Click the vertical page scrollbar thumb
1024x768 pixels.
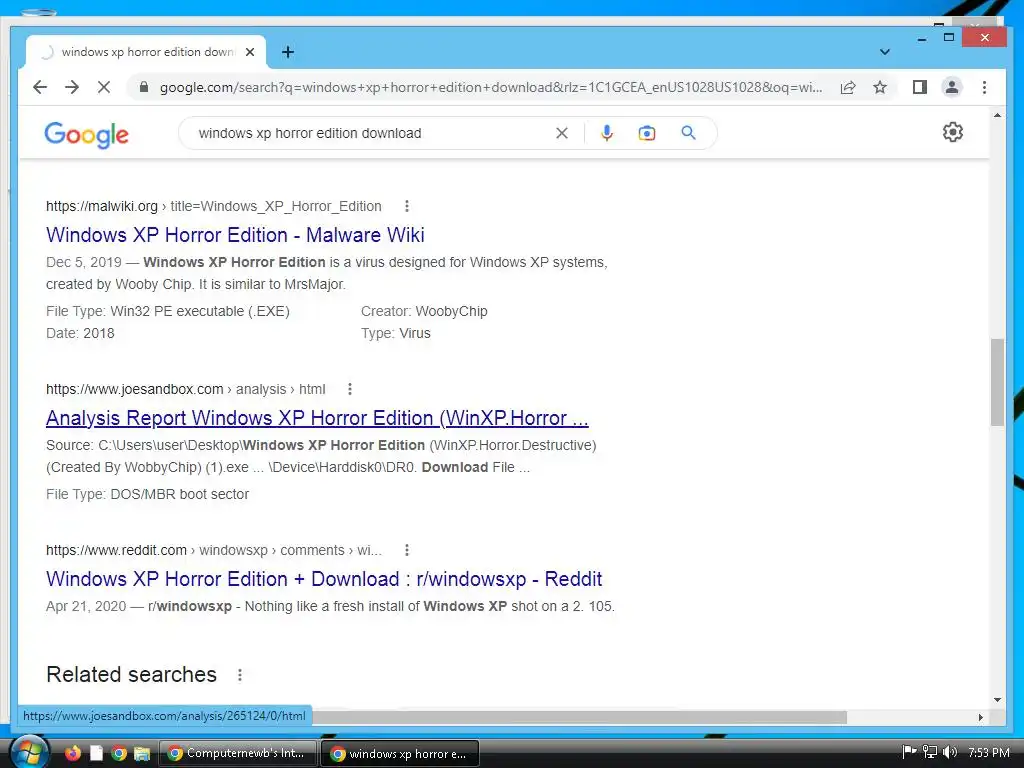(997, 382)
